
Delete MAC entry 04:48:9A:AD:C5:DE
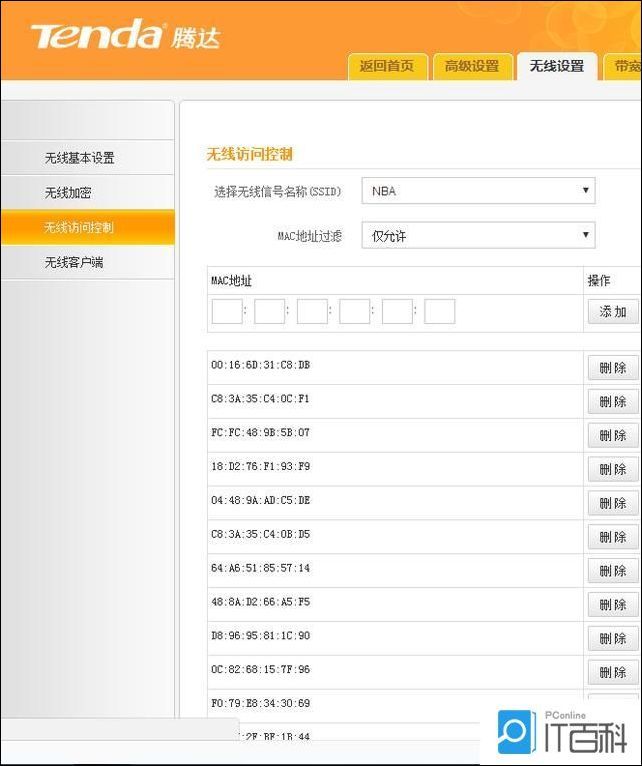(613, 503)
